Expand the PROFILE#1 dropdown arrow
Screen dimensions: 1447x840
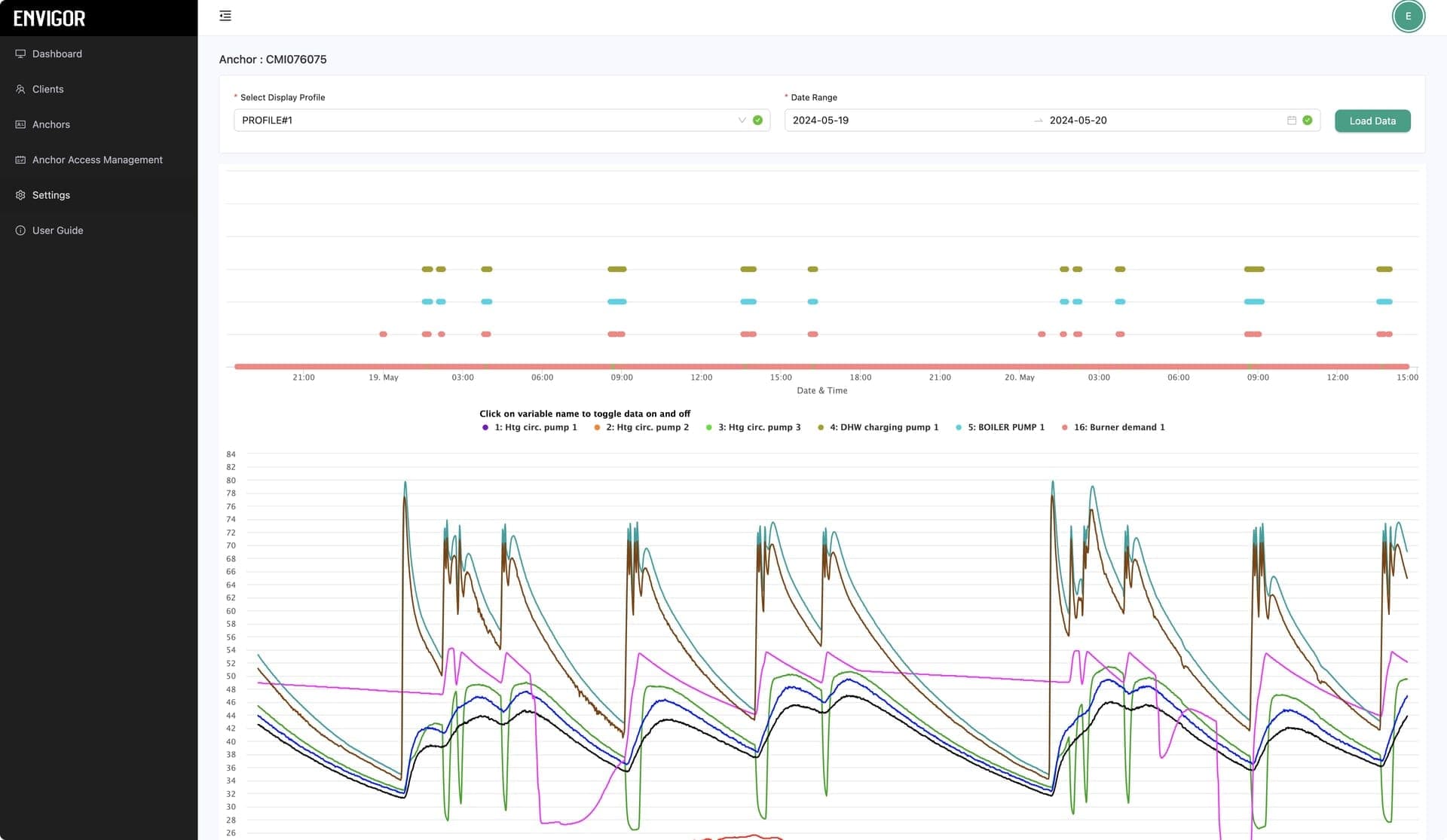742,121
